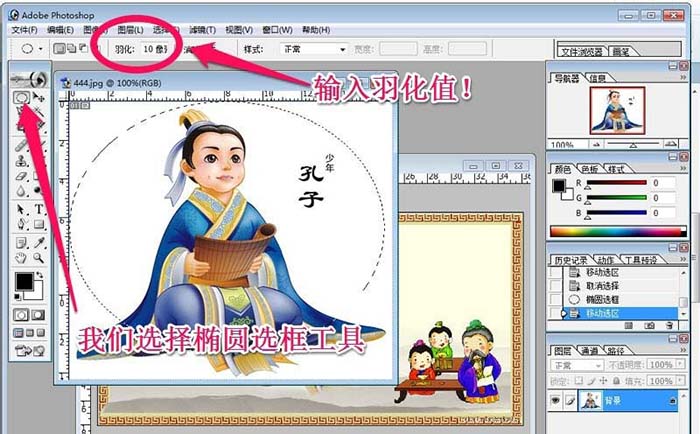
Task: Switch to full screen mode with menu bar
Action: click(x=29, y=333)
